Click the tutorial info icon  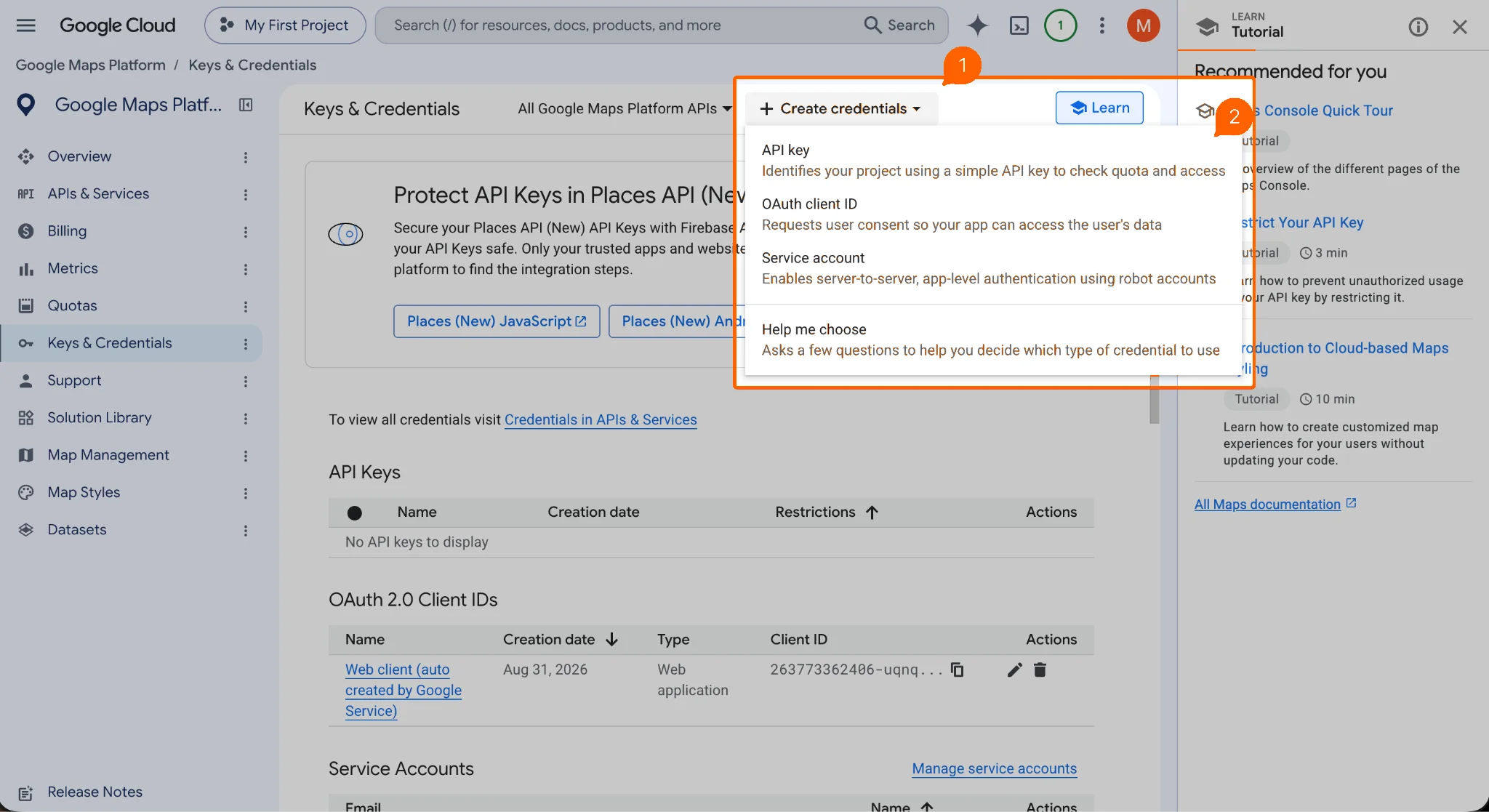tap(1418, 27)
